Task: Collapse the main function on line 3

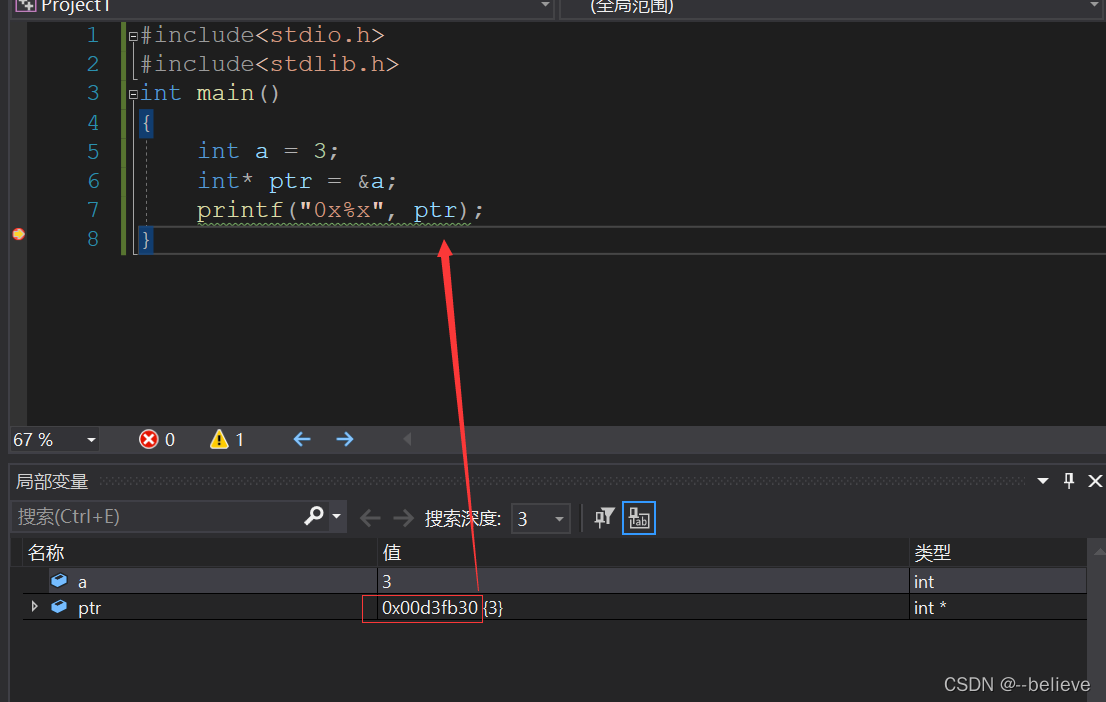Action: pyautogui.click(x=133, y=94)
